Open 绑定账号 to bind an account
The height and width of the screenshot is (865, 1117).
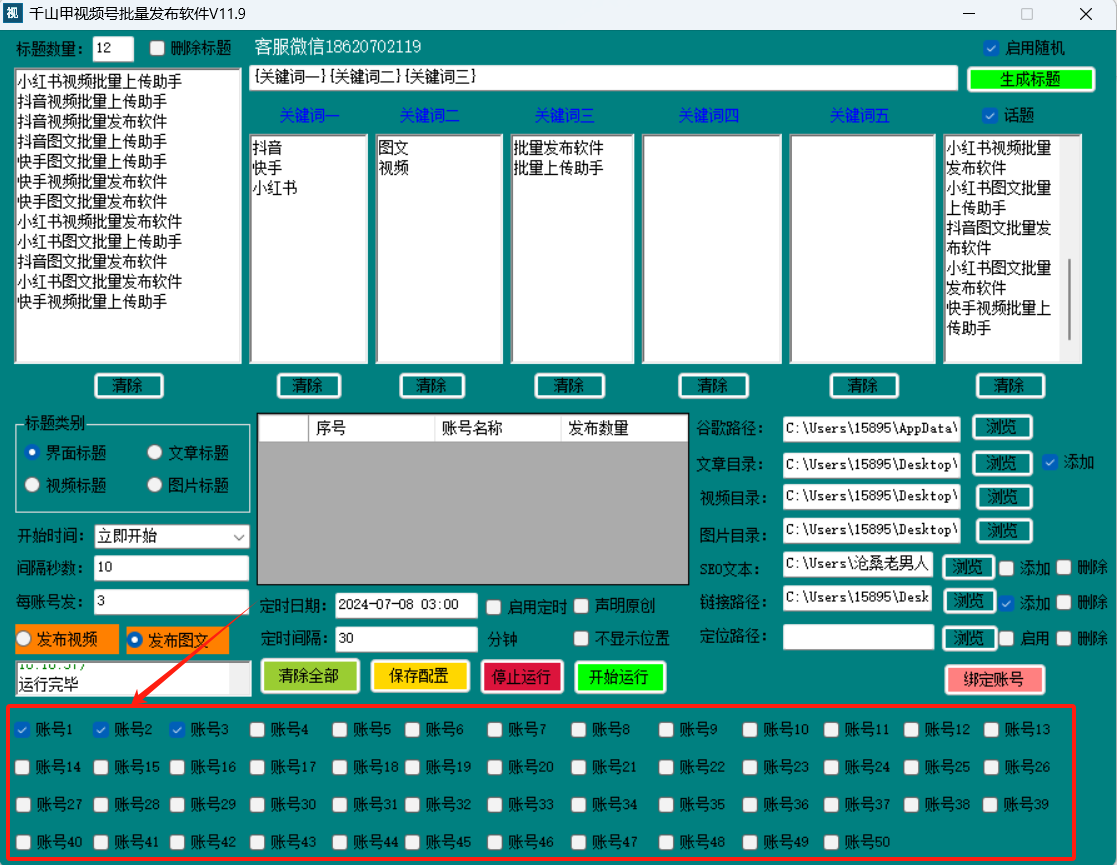994,679
